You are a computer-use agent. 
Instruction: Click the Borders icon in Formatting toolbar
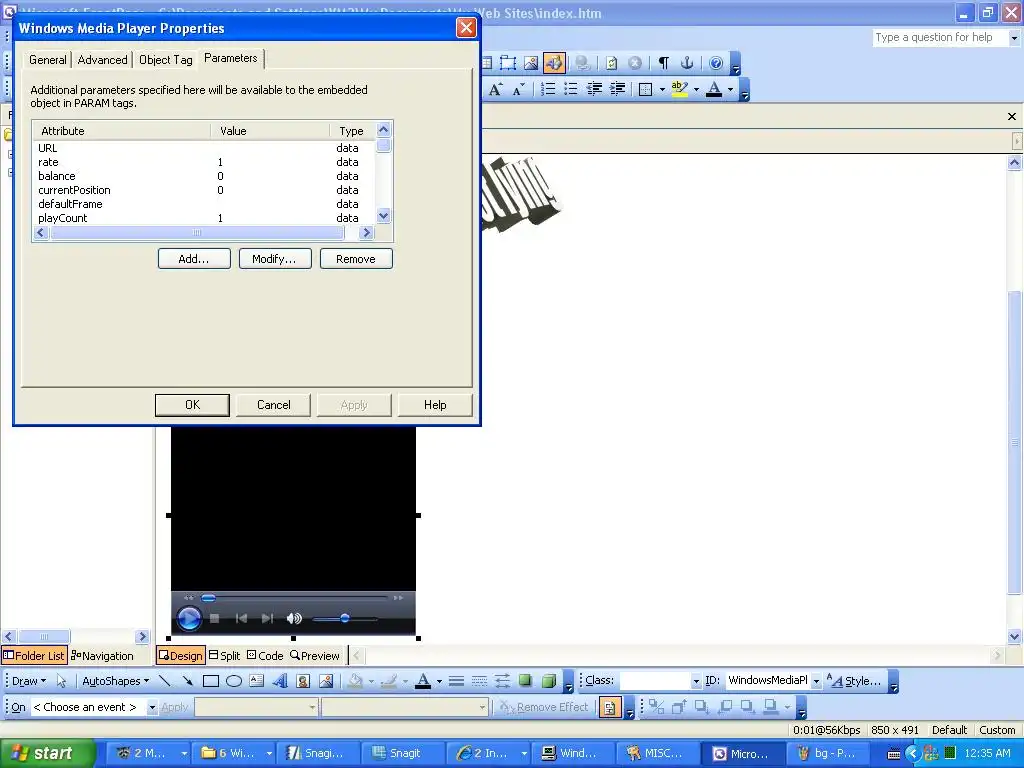[x=645, y=89]
